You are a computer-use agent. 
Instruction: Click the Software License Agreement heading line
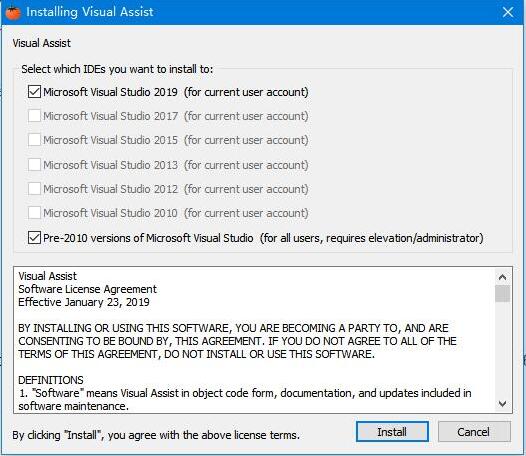87,289
